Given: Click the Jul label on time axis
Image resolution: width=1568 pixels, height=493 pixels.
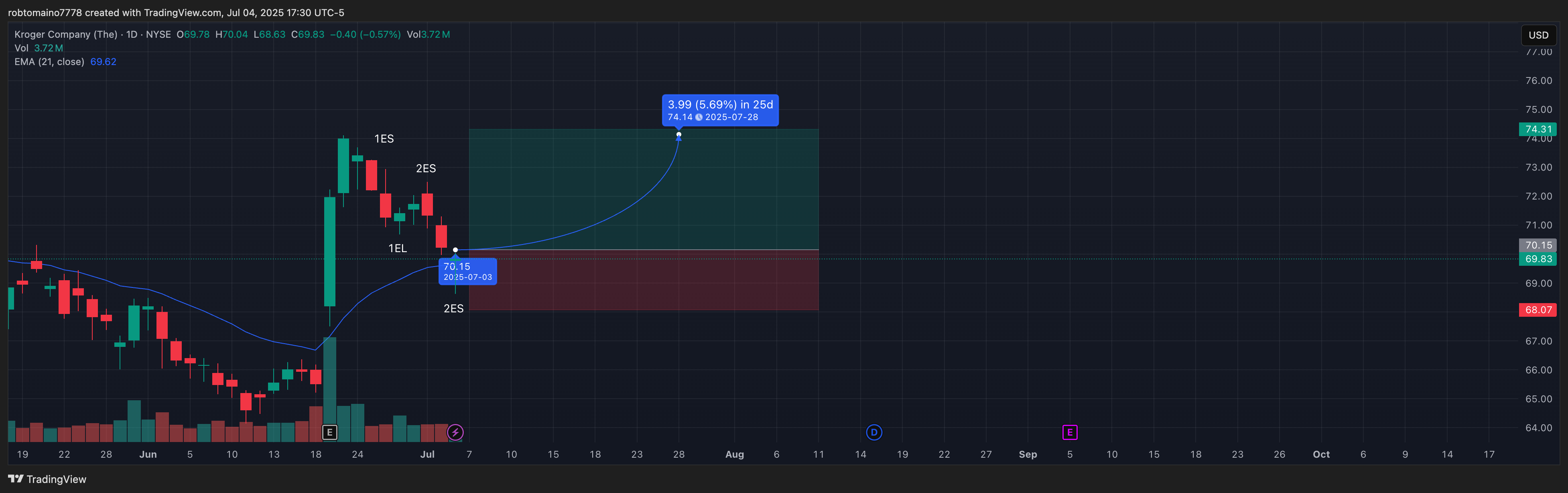Looking at the screenshot, I should pyautogui.click(x=427, y=454).
